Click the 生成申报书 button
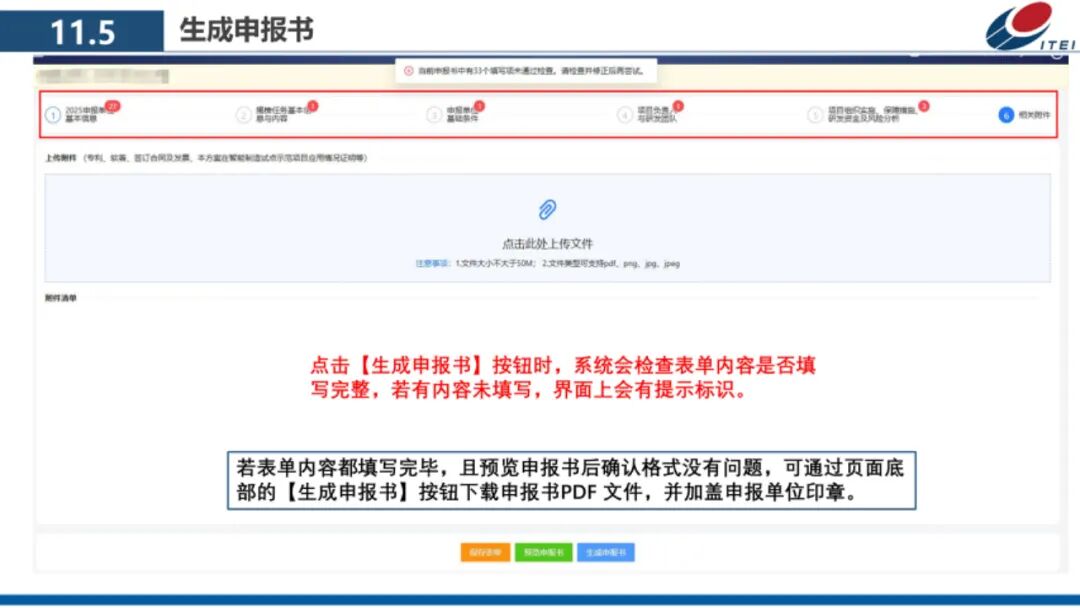This screenshot has height=608, width=1080. pos(603,552)
